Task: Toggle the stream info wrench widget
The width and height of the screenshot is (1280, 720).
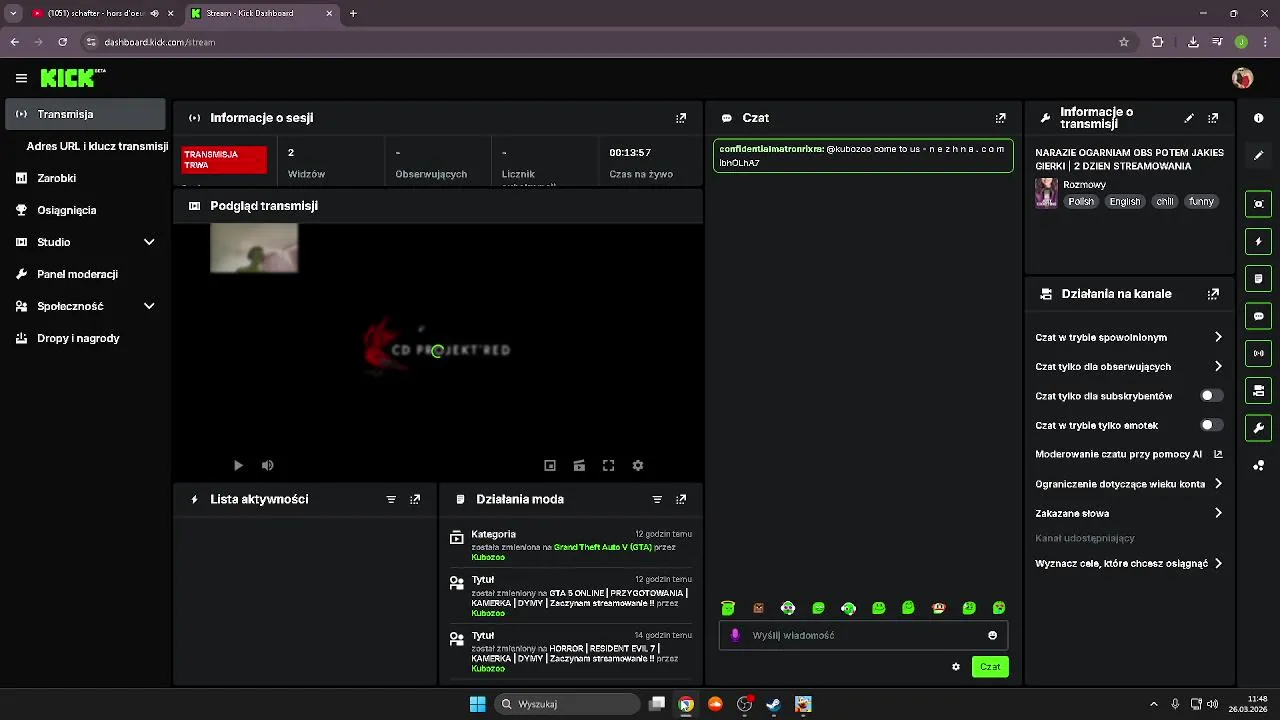Action: pyautogui.click(x=1258, y=428)
